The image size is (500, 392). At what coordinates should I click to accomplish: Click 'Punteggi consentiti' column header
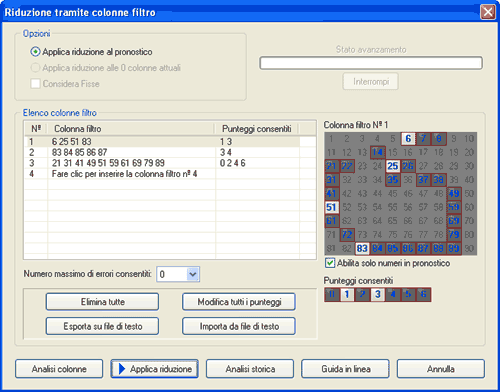pyautogui.click(x=256, y=129)
